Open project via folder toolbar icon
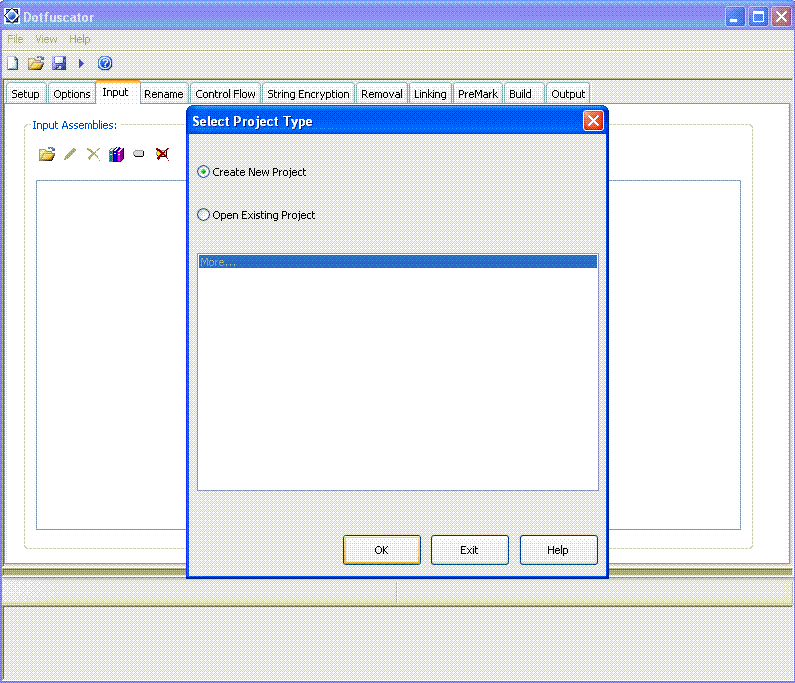The width and height of the screenshot is (795, 683). [36, 63]
